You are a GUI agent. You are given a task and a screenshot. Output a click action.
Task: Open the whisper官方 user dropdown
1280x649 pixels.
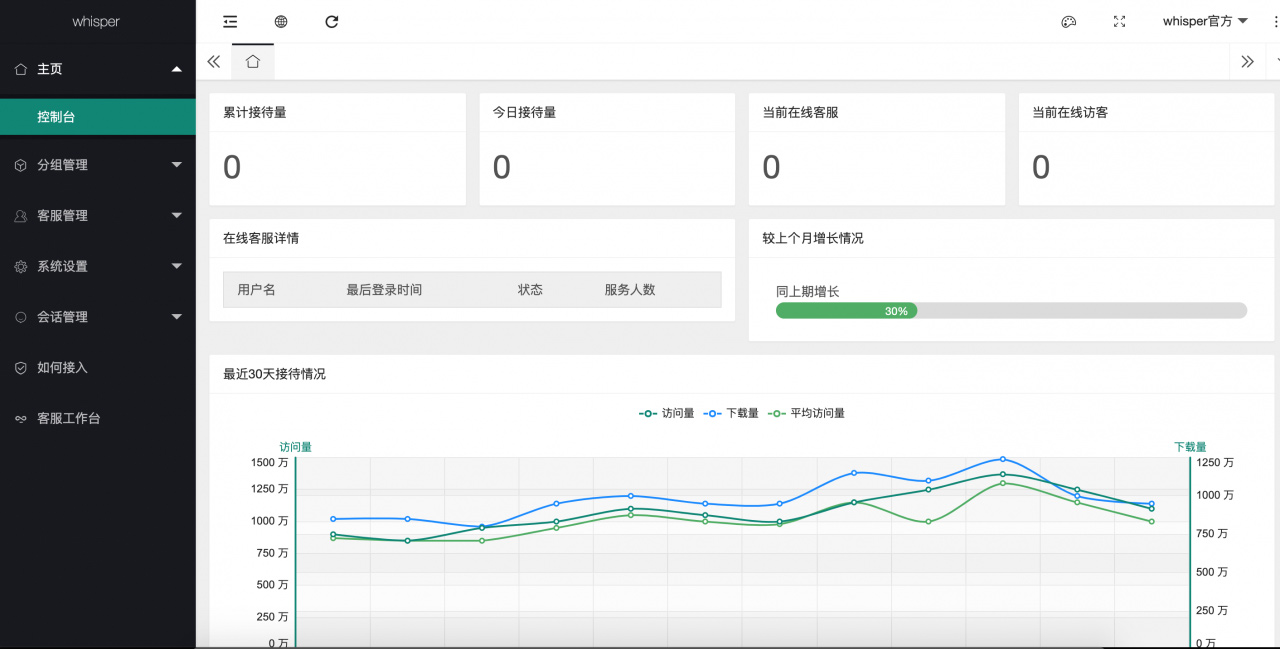1204,21
